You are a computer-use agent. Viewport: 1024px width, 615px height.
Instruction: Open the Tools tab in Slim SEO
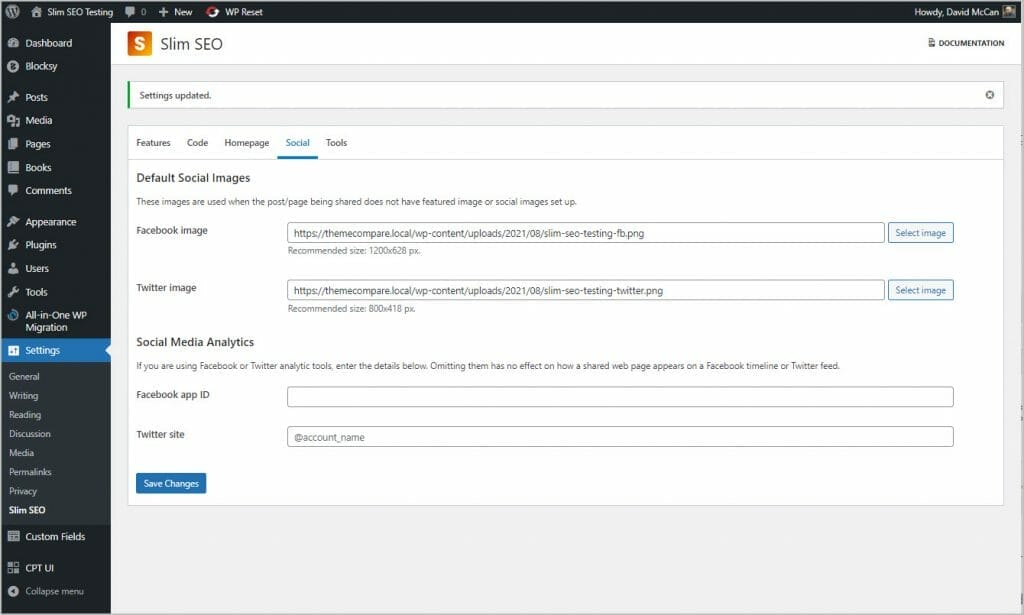point(336,143)
